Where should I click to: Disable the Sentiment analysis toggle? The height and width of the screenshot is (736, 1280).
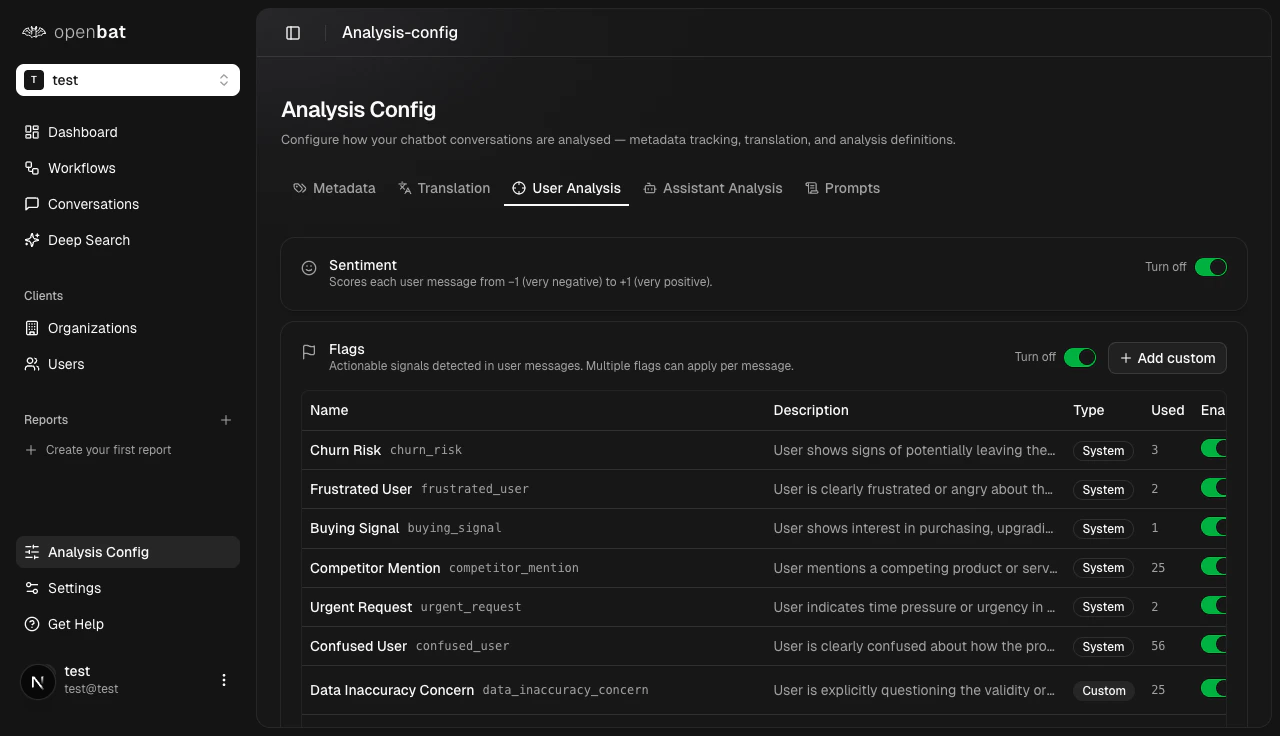coord(1211,267)
